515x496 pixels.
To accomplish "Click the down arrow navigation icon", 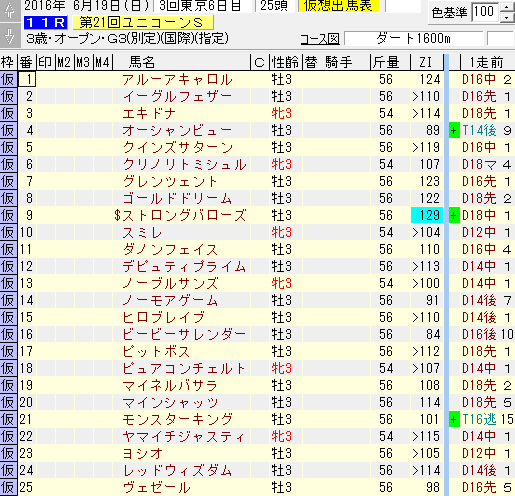I will pos(9,36).
